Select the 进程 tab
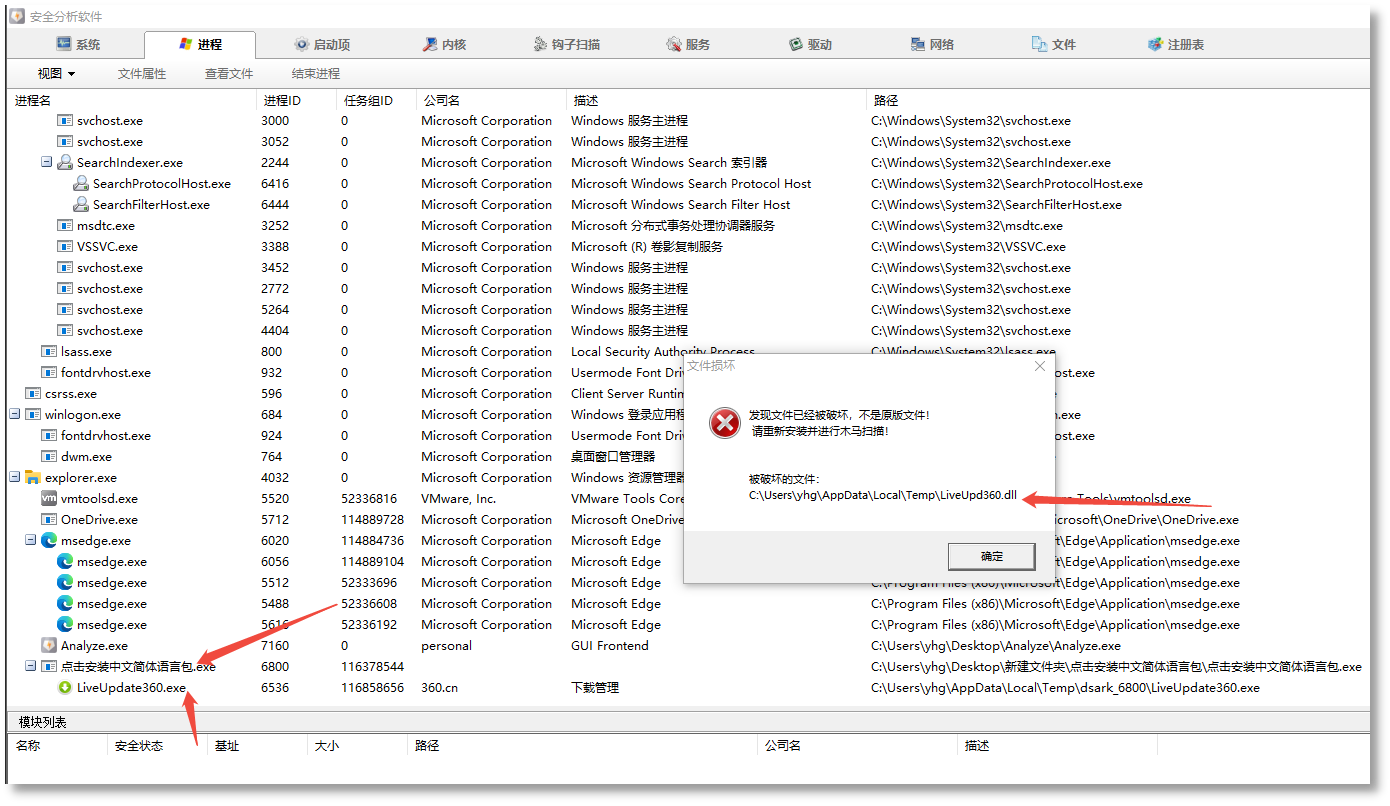 click(x=200, y=44)
